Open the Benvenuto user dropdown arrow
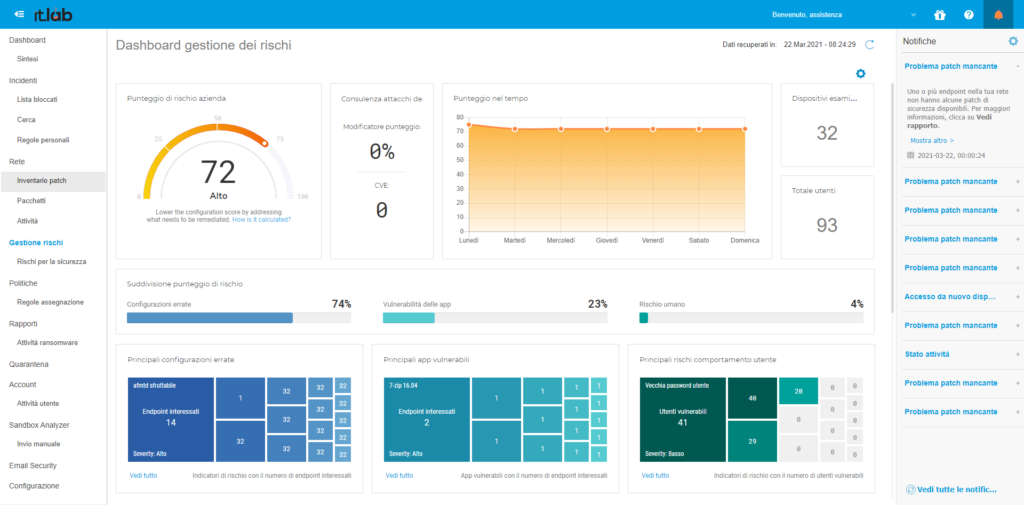Image resolution: width=1024 pixels, height=505 pixels. [x=913, y=15]
